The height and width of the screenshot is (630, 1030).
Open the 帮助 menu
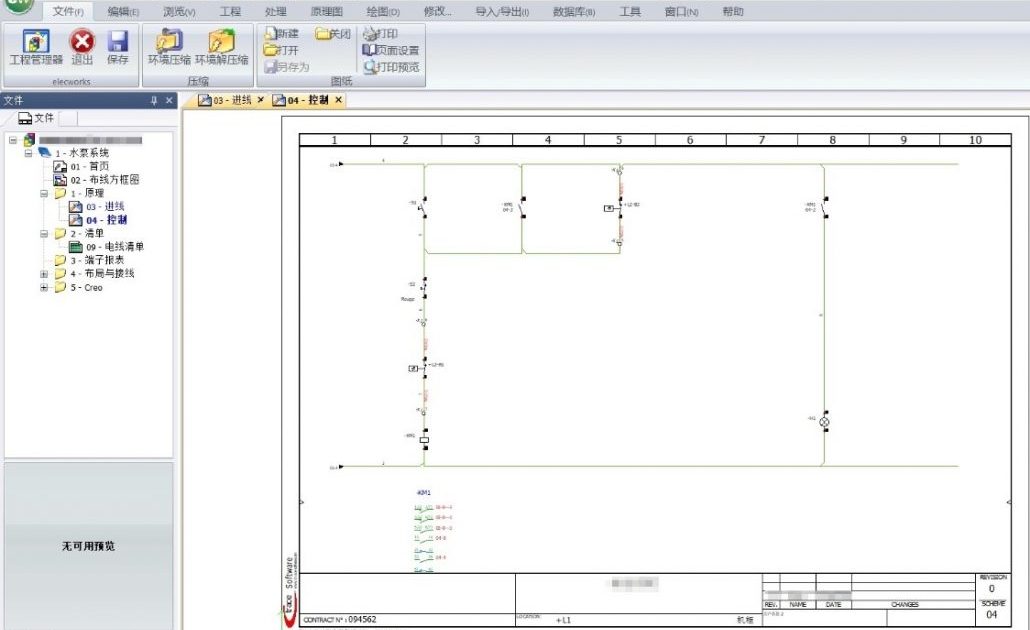733,11
